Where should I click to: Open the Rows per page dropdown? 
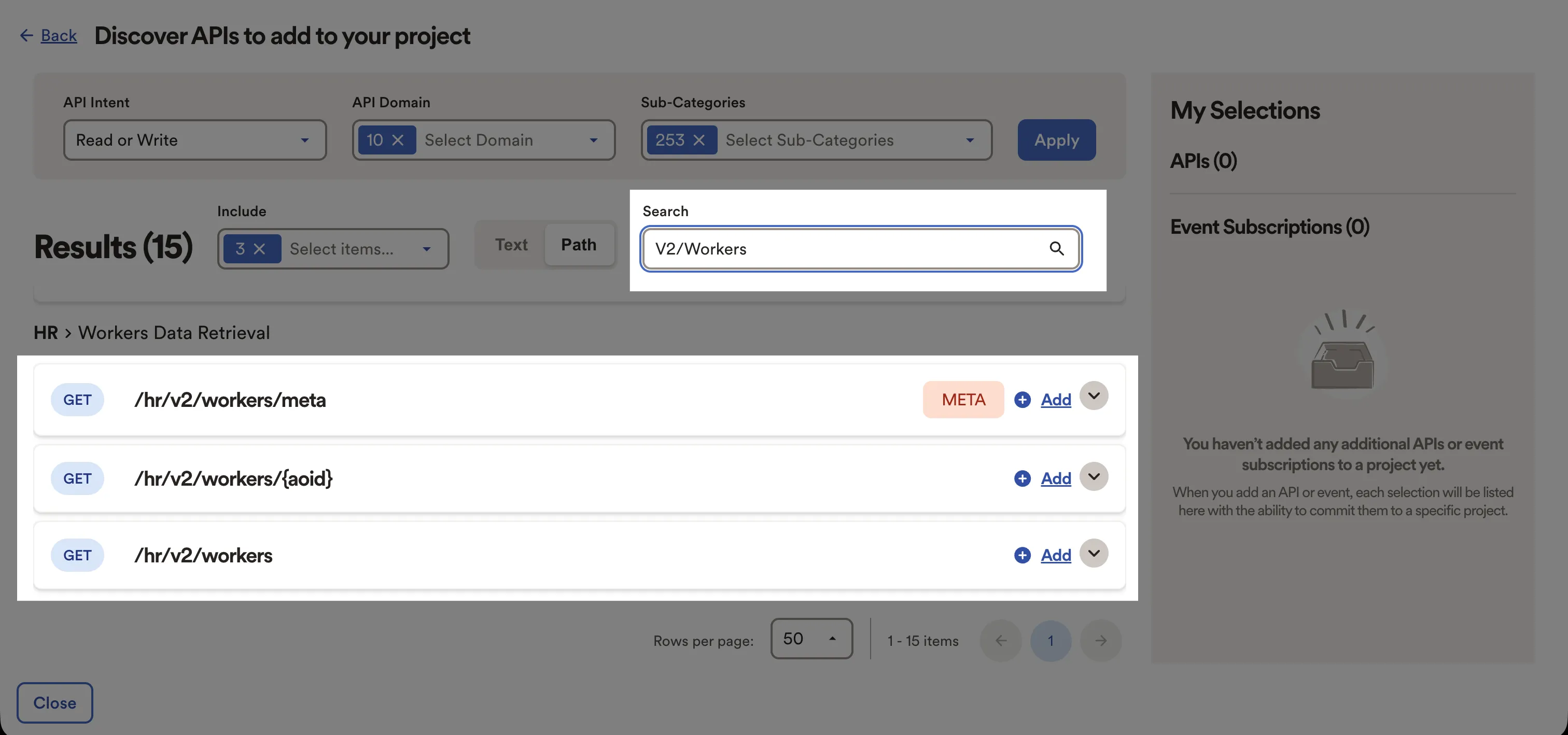coord(811,638)
